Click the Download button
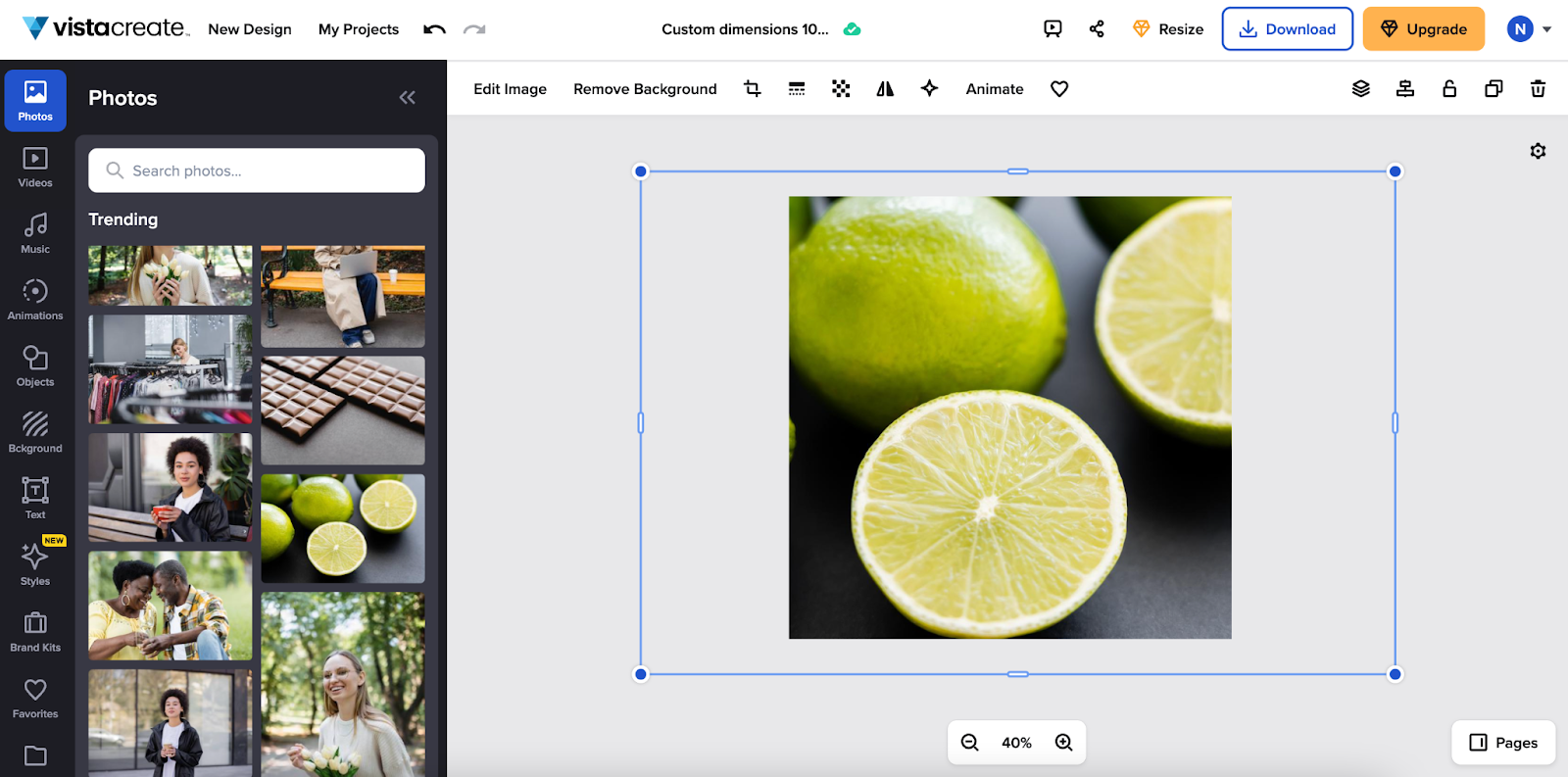 (x=1287, y=29)
